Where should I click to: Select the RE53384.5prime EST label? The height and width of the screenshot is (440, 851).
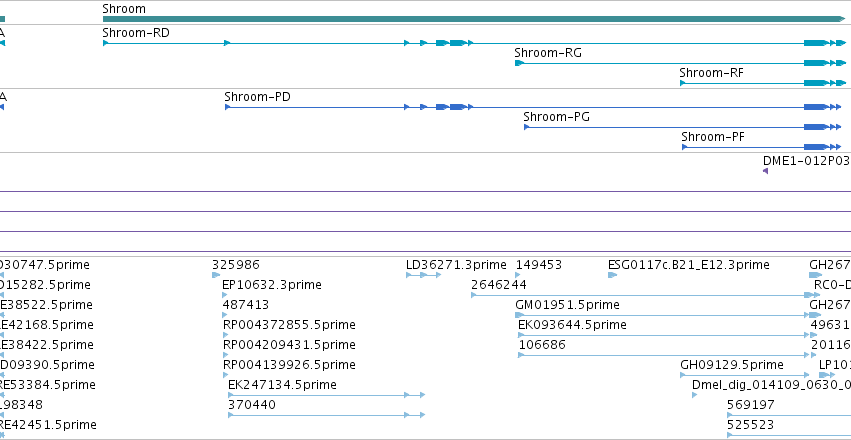pyautogui.click(x=48, y=385)
